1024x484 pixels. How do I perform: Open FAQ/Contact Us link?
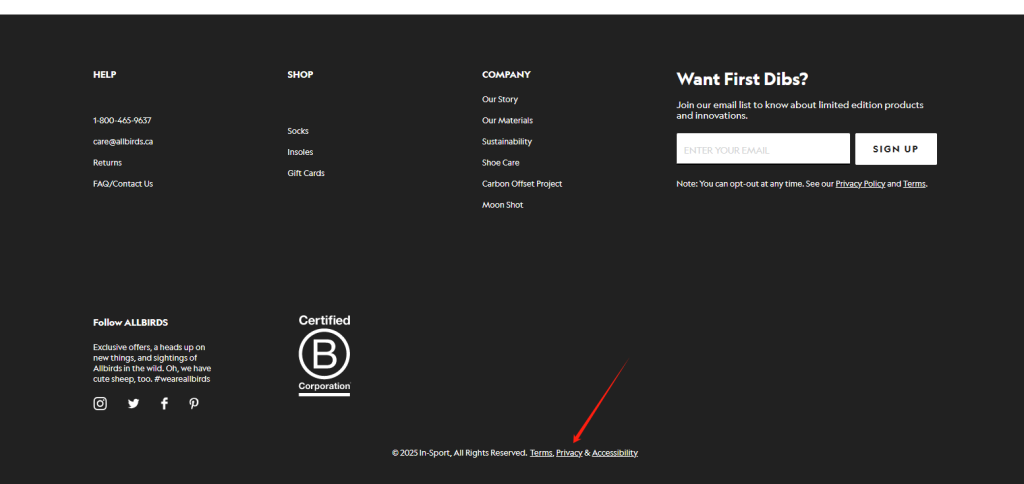coord(123,184)
